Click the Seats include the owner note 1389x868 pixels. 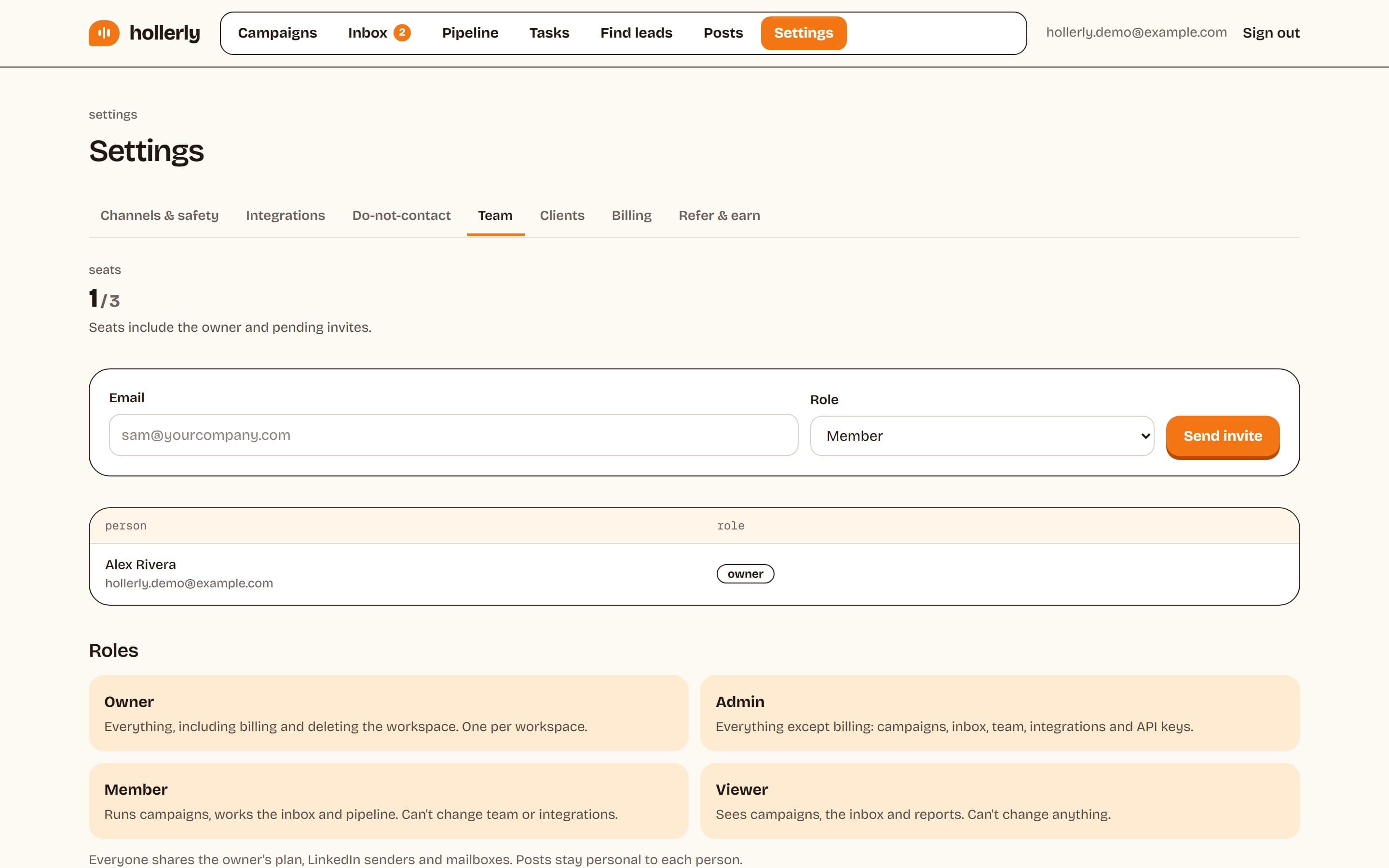pos(230,327)
